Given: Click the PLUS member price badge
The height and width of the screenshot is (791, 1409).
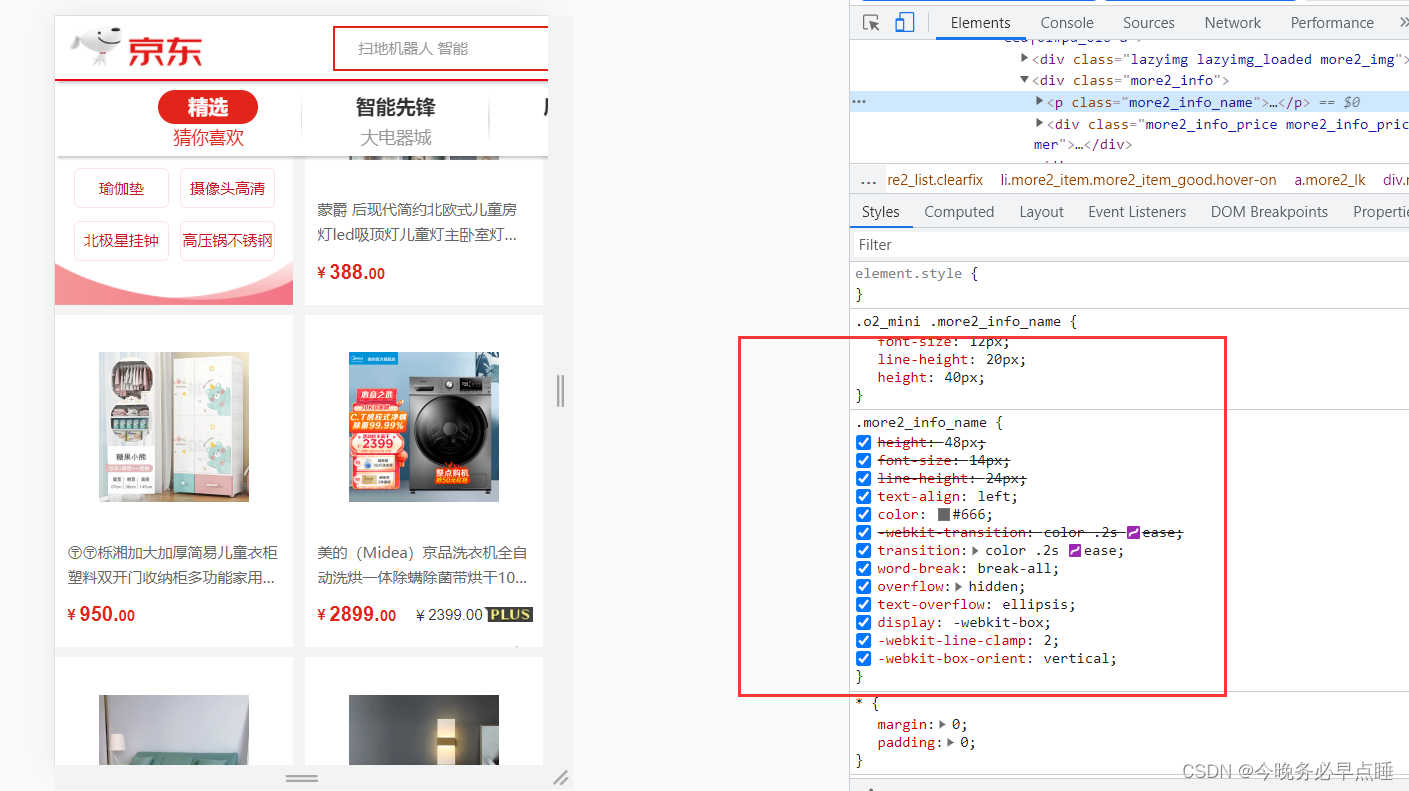Looking at the screenshot, I should click(x=510, y=615).
